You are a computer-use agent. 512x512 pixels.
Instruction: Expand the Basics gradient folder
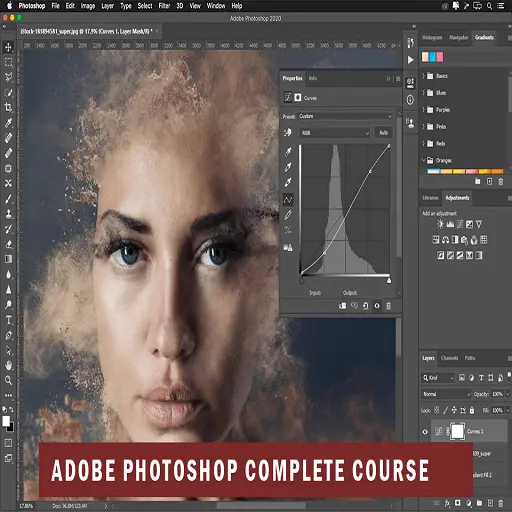click(424, 76)
